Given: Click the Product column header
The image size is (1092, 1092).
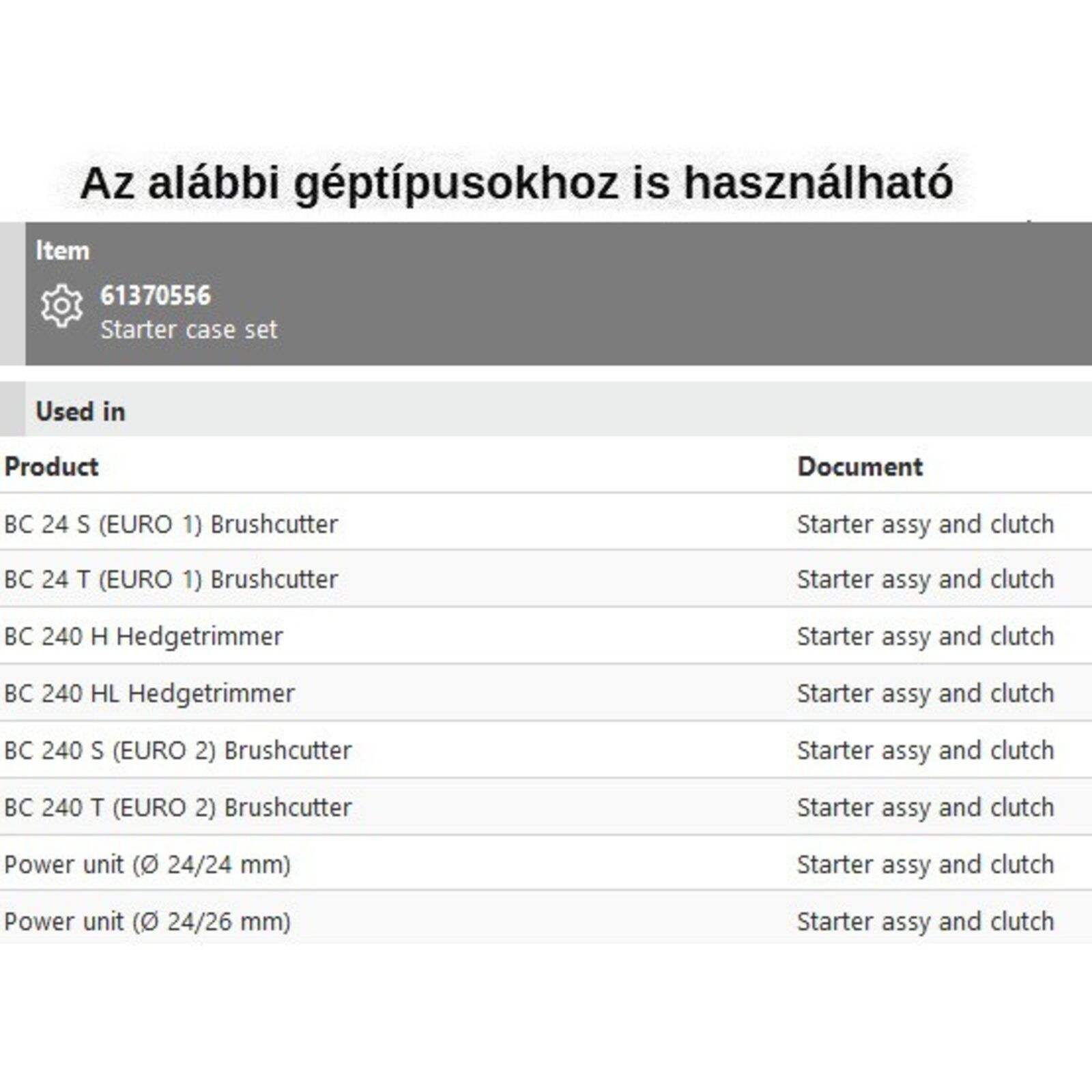Looking at the screenshot, I should (x=51, y=467).
